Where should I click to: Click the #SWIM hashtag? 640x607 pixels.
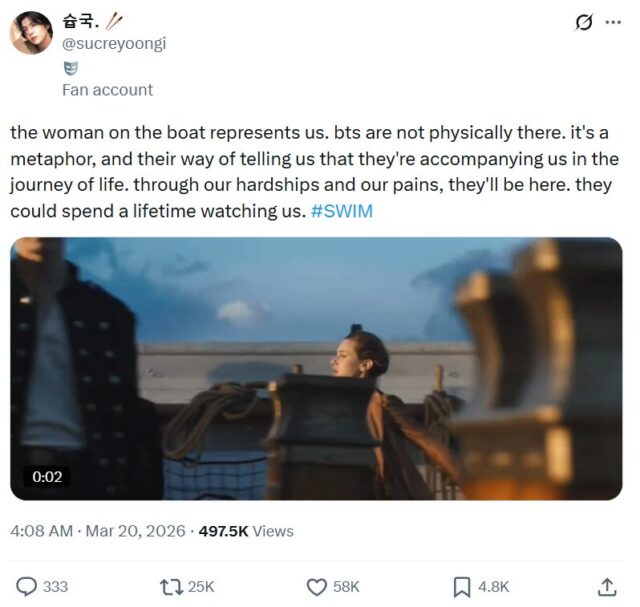[x=341, y=211]
